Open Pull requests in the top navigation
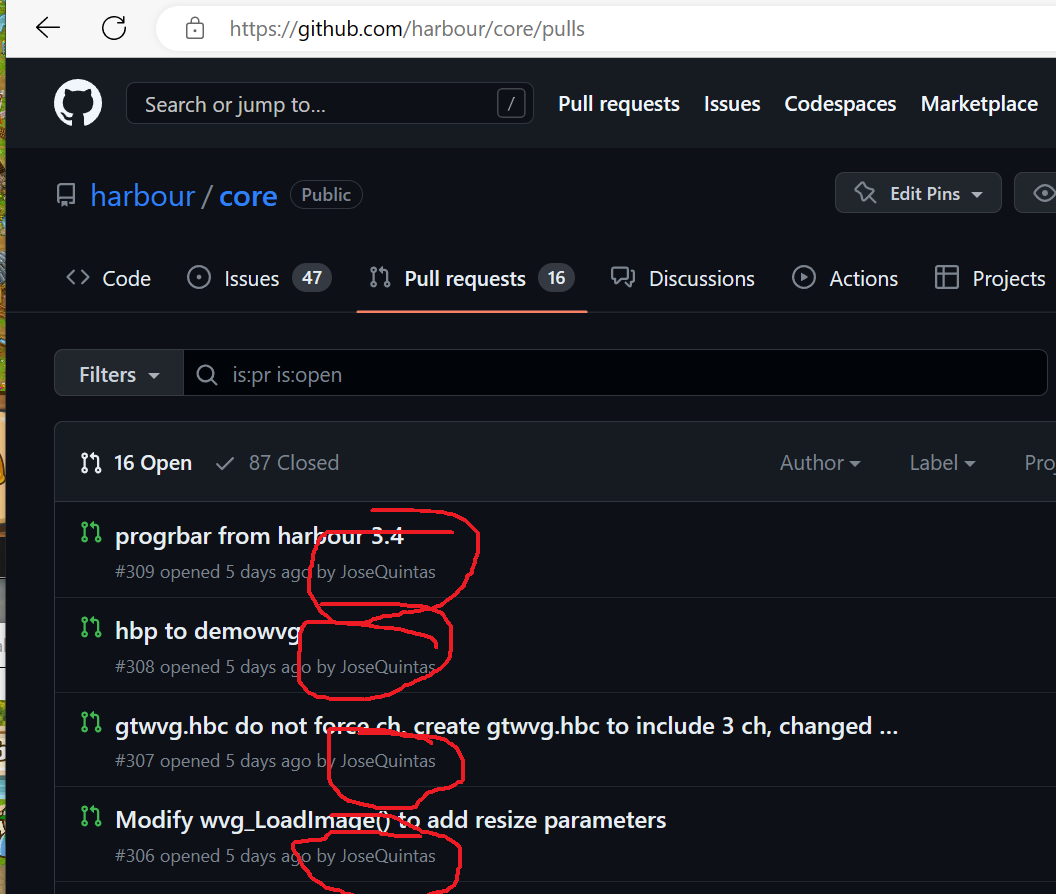This screenshot has height=894, width=1056. 618,104
